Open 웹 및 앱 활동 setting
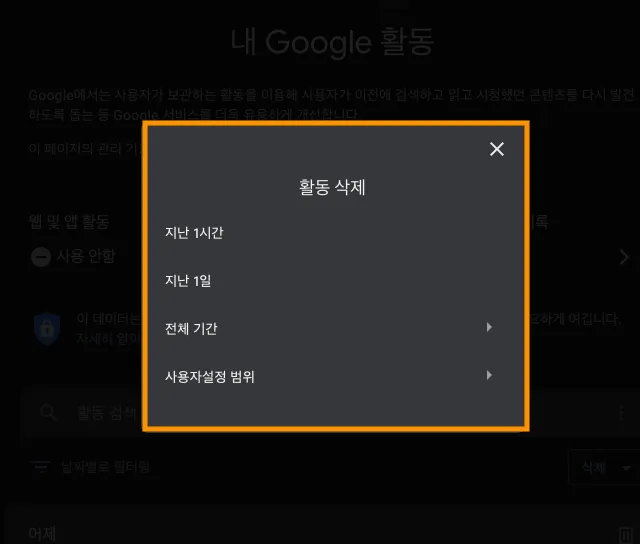640x544 pixels. tap(69, 222)
